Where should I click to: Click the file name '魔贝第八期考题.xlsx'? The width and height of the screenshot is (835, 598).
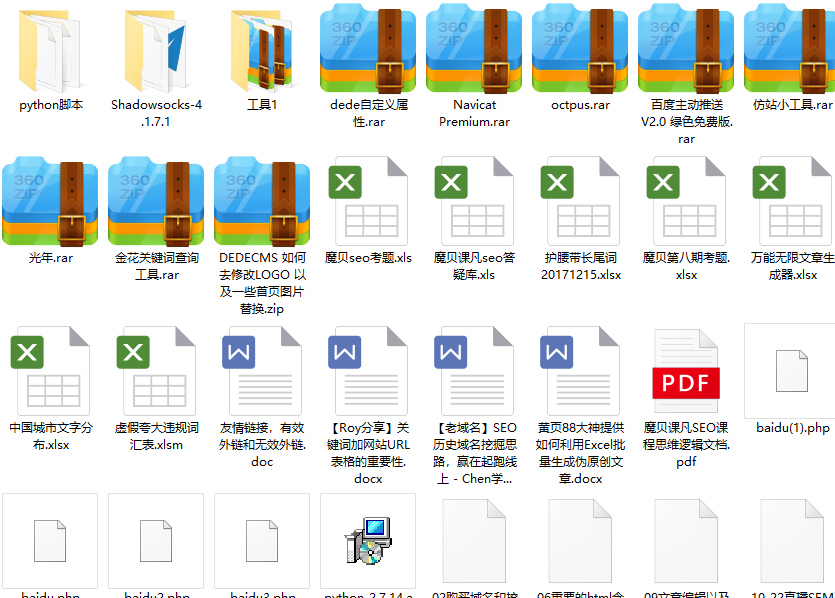pos(686,266)
